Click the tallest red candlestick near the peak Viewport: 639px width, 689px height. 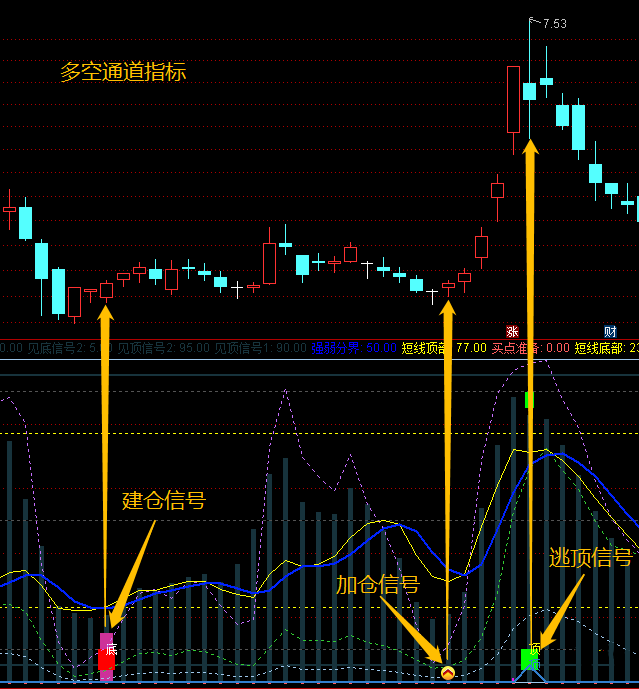513,99
